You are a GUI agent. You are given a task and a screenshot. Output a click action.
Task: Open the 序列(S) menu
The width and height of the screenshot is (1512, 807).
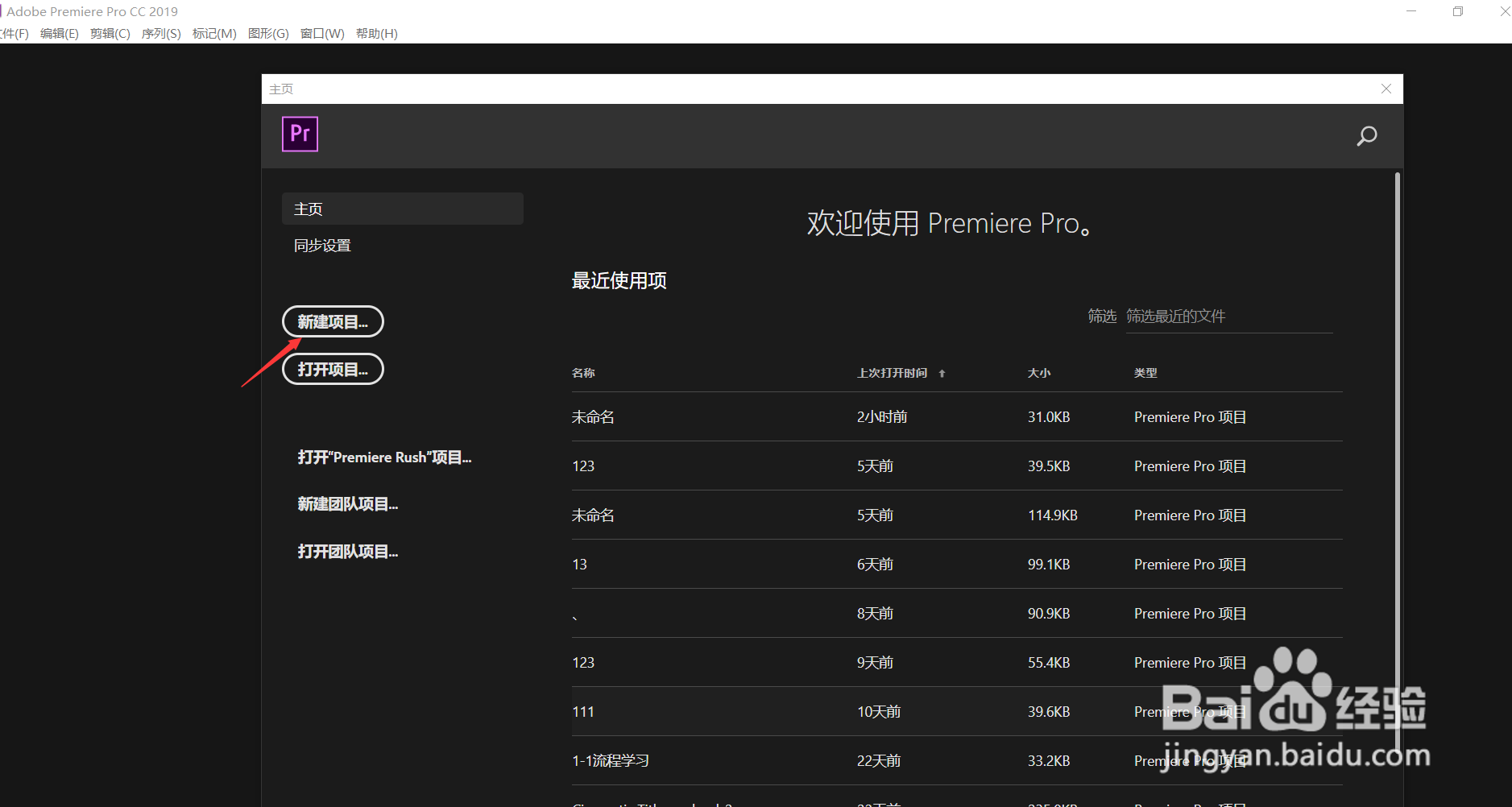pos(161,33)
